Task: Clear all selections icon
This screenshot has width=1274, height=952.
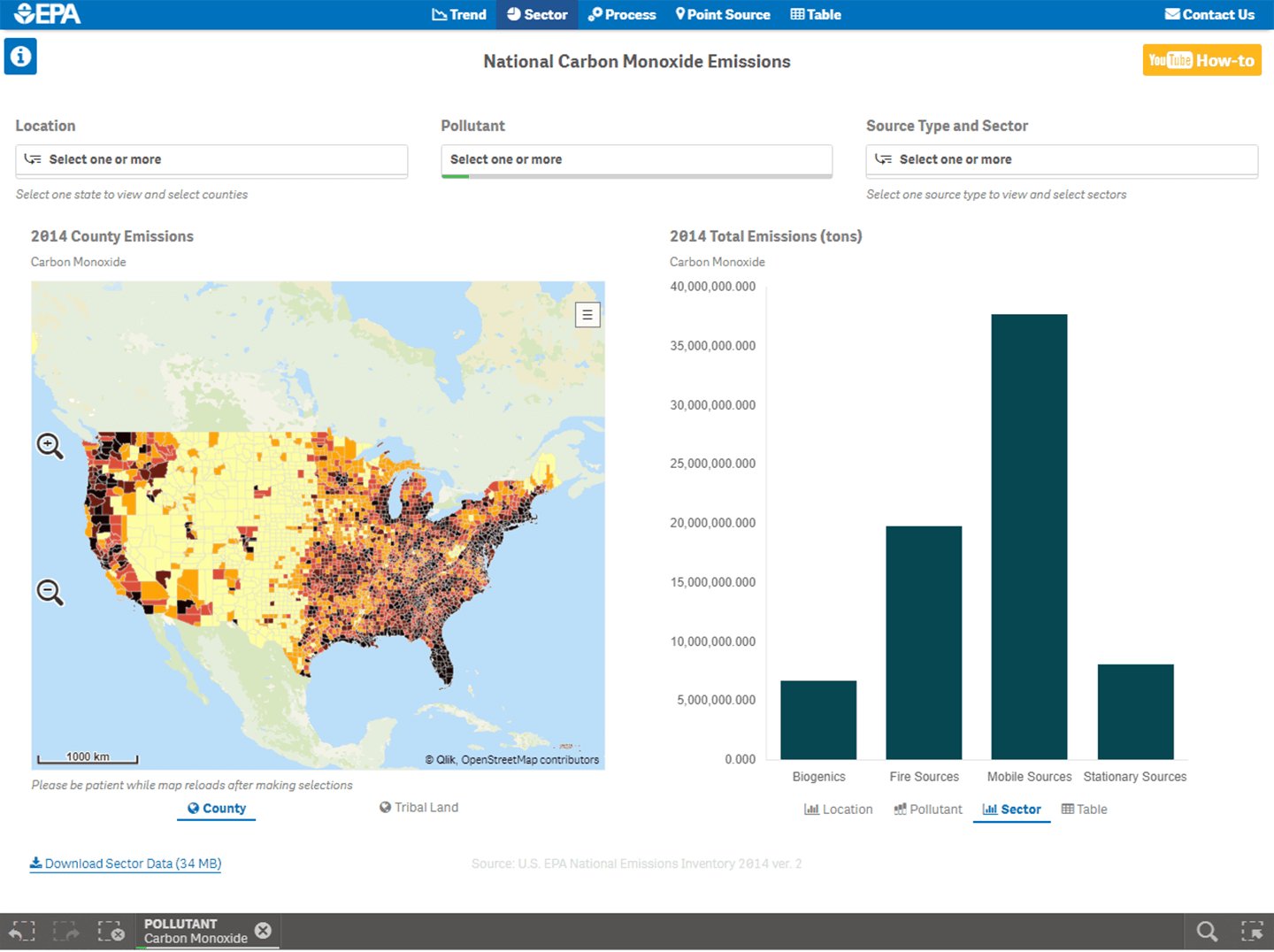Action: tap(111, 931)
